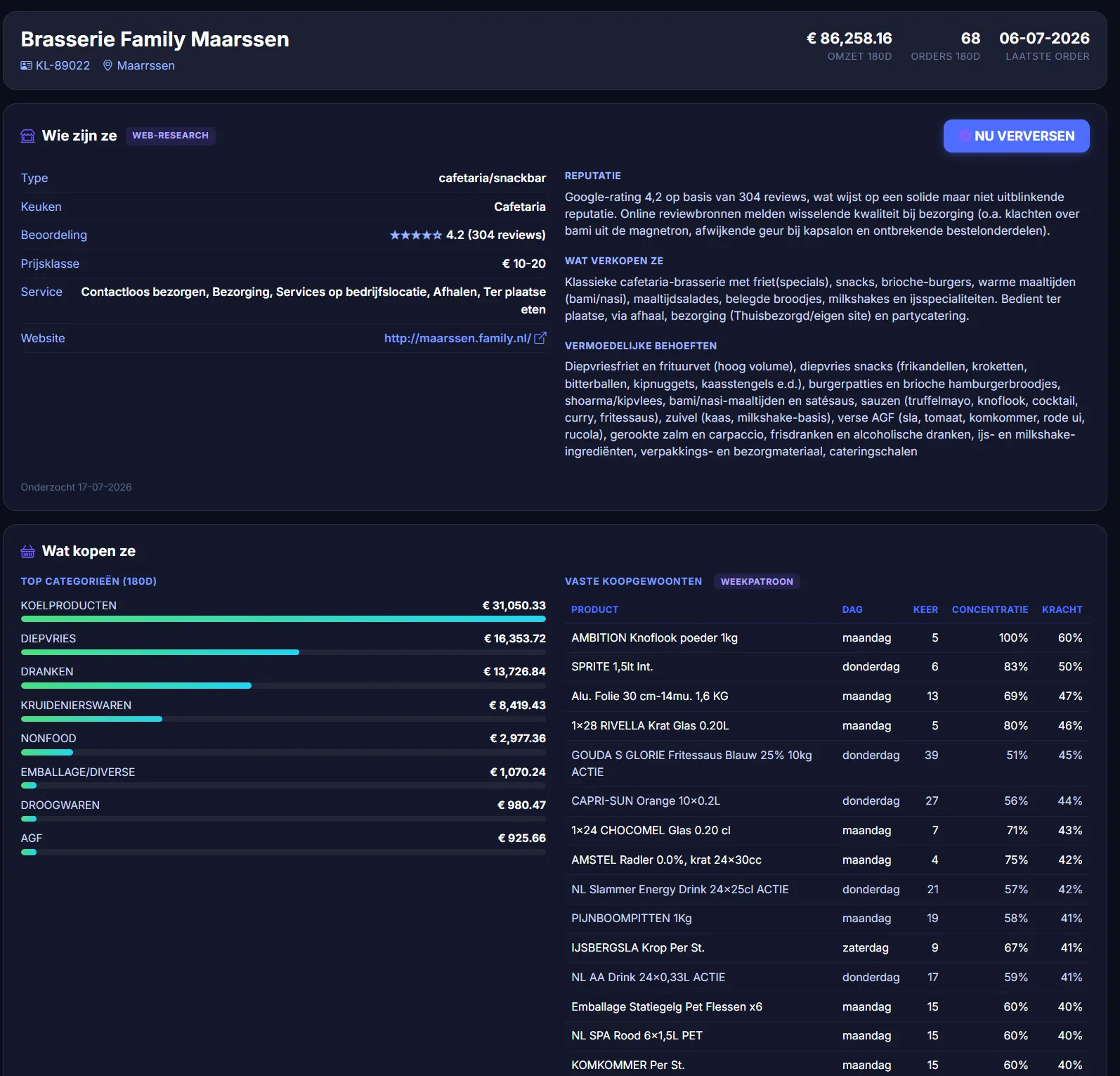The image size is (1120, 1076).
Task: Click the KL-89022 customer number
Action: pos(63,65)
